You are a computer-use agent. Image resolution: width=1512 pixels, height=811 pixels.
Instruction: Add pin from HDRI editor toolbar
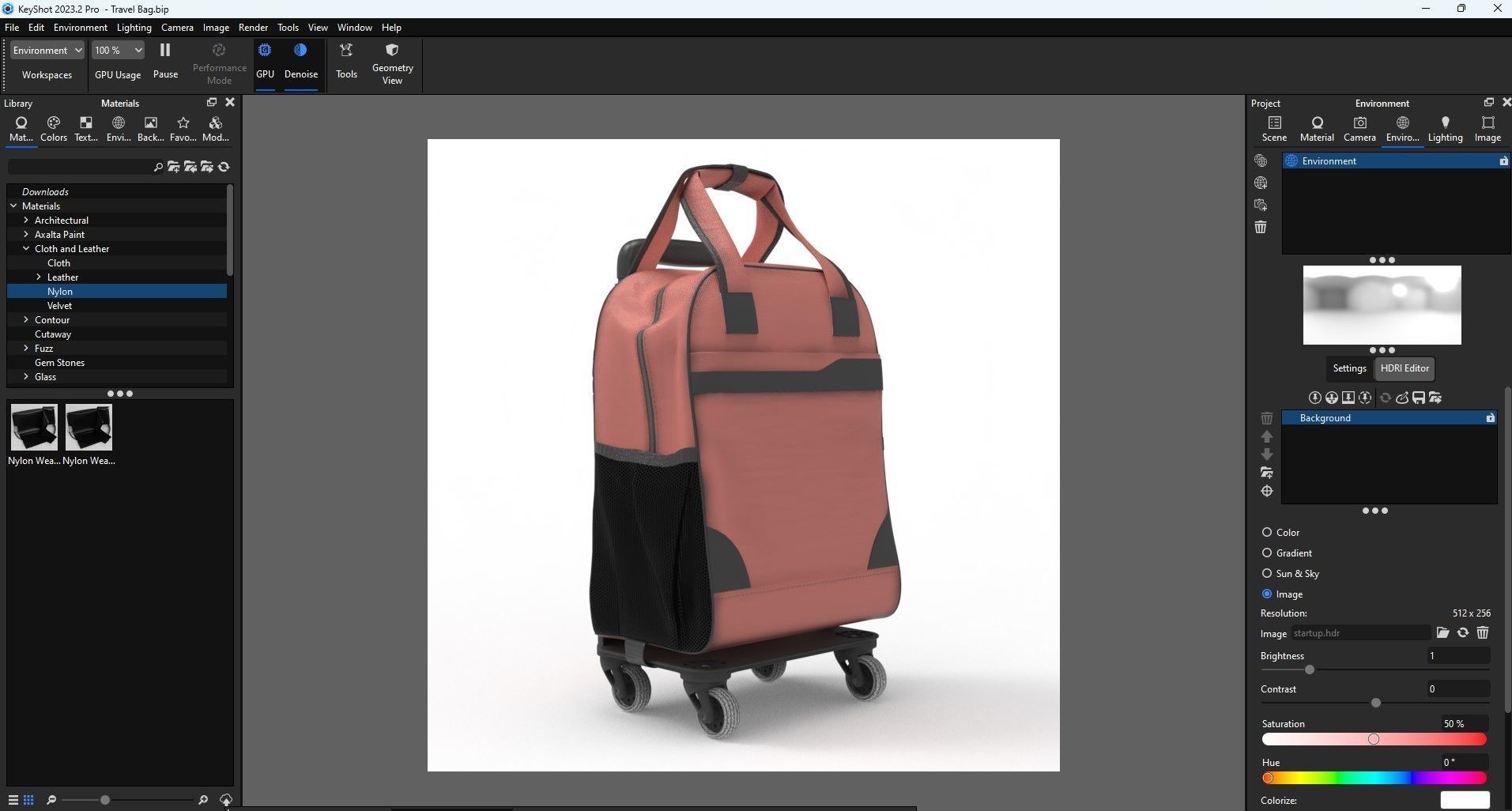pyautogui.click(x=1315, y=398)
